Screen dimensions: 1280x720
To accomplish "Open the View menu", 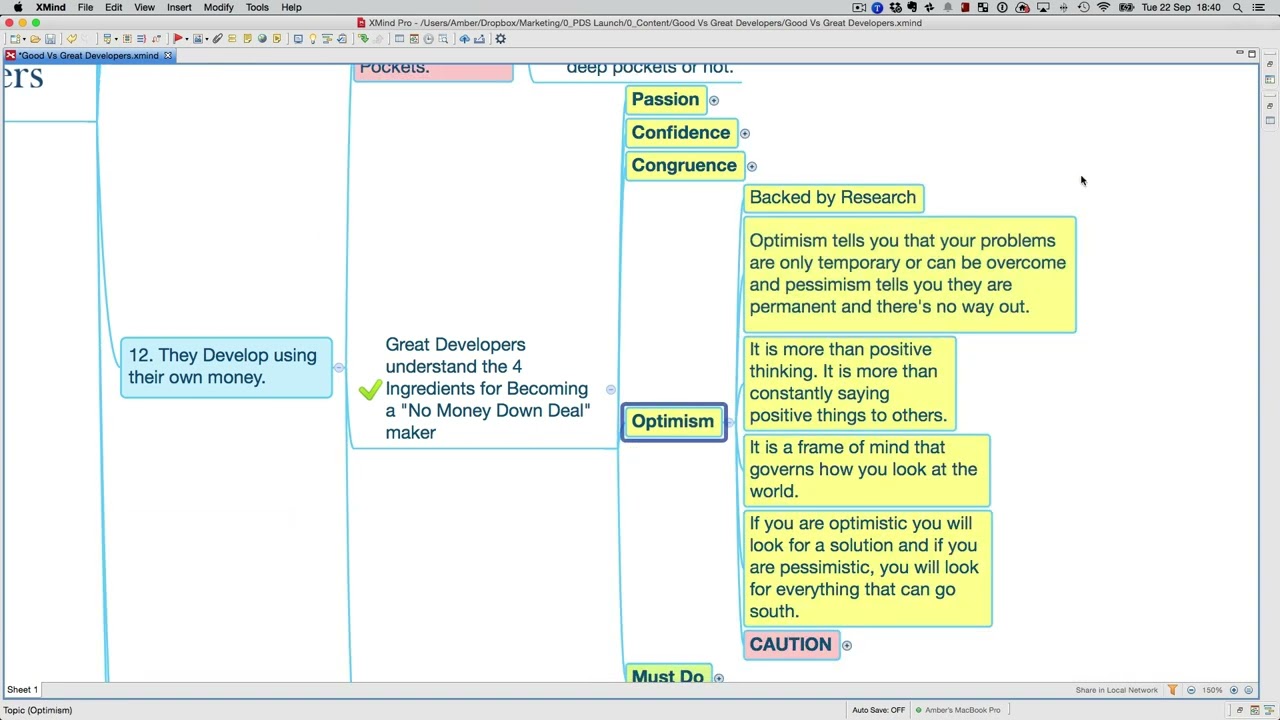I will point(144,7).
